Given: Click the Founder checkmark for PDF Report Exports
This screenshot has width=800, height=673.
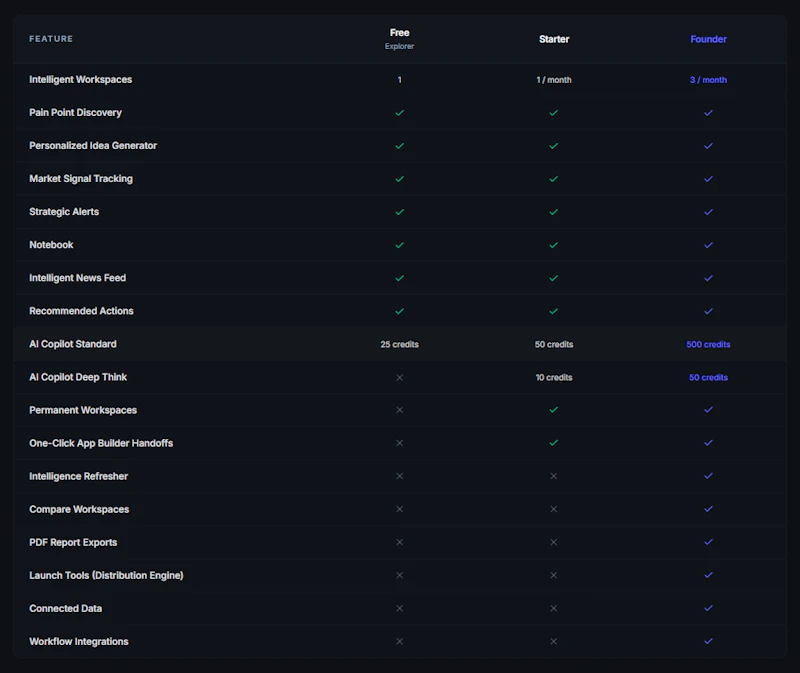Looking at the screenshot, I should (708, 542).
